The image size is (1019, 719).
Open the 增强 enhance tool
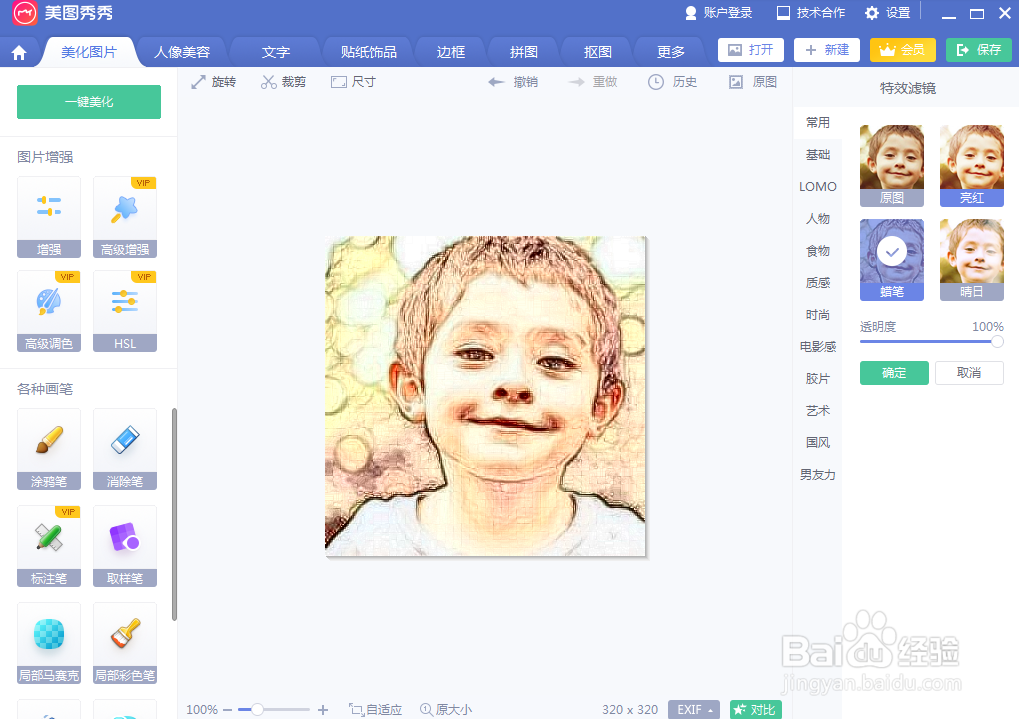pyautogui.click(x=49, y=217)
